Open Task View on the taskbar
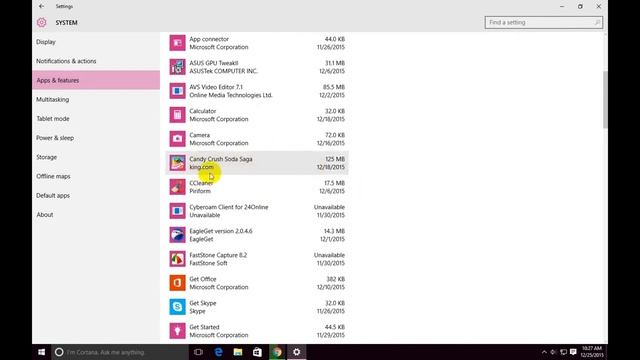This screenshot has height=360, width=640. click(x=198, y=352)
